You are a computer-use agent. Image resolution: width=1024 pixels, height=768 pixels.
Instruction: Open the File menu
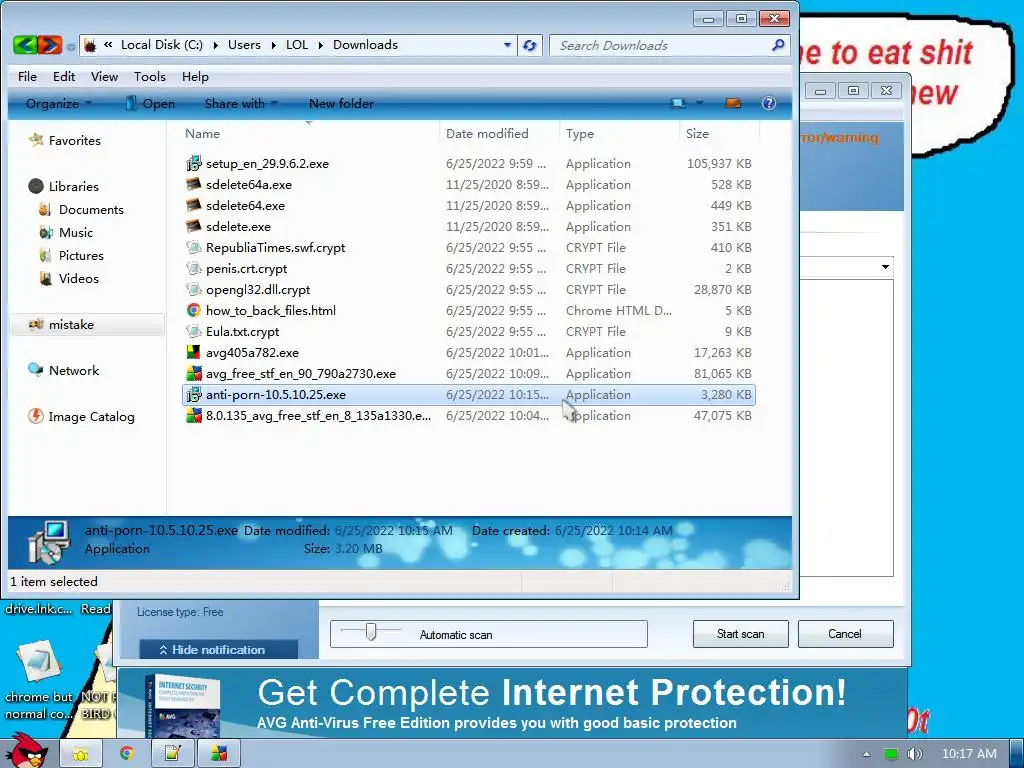pyautogui.click(x=27, y=76)
